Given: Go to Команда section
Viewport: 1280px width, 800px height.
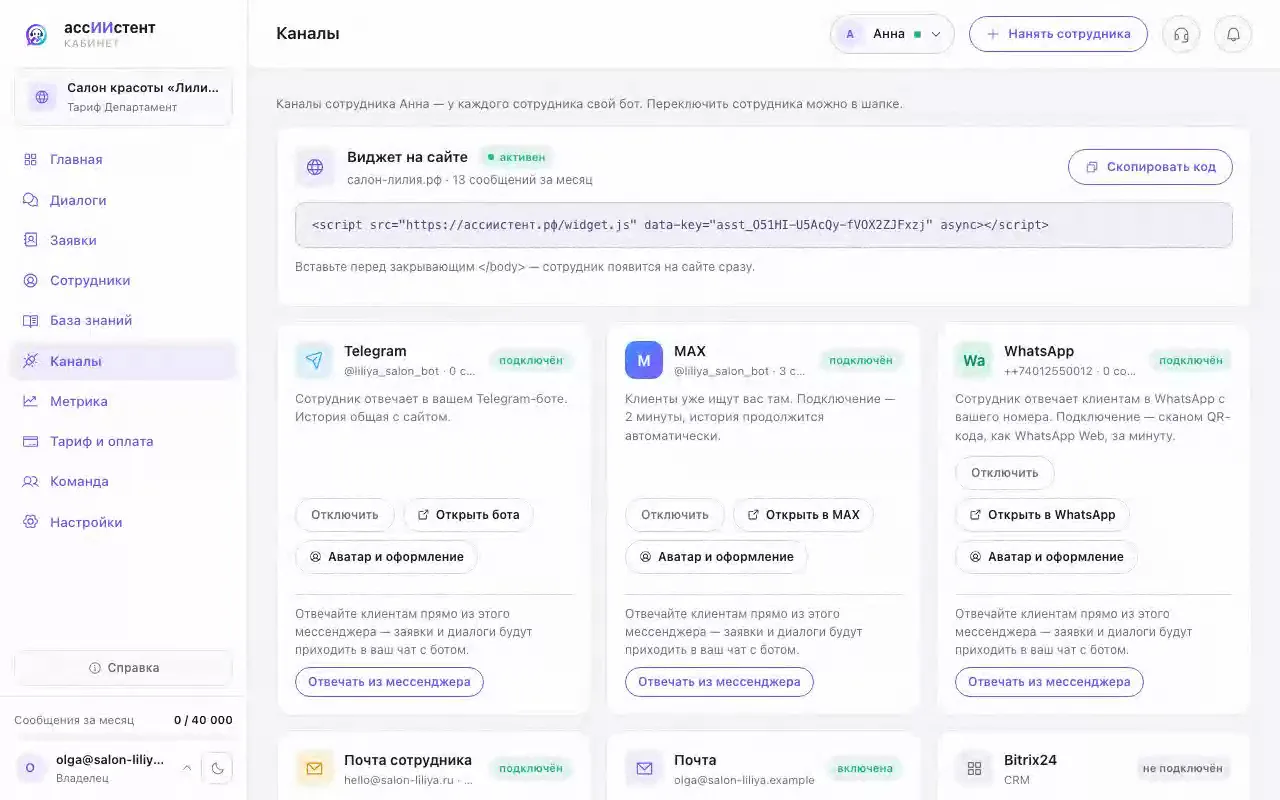Looking at the screenshot, I should pyautogui.click(x=123, y=481).
